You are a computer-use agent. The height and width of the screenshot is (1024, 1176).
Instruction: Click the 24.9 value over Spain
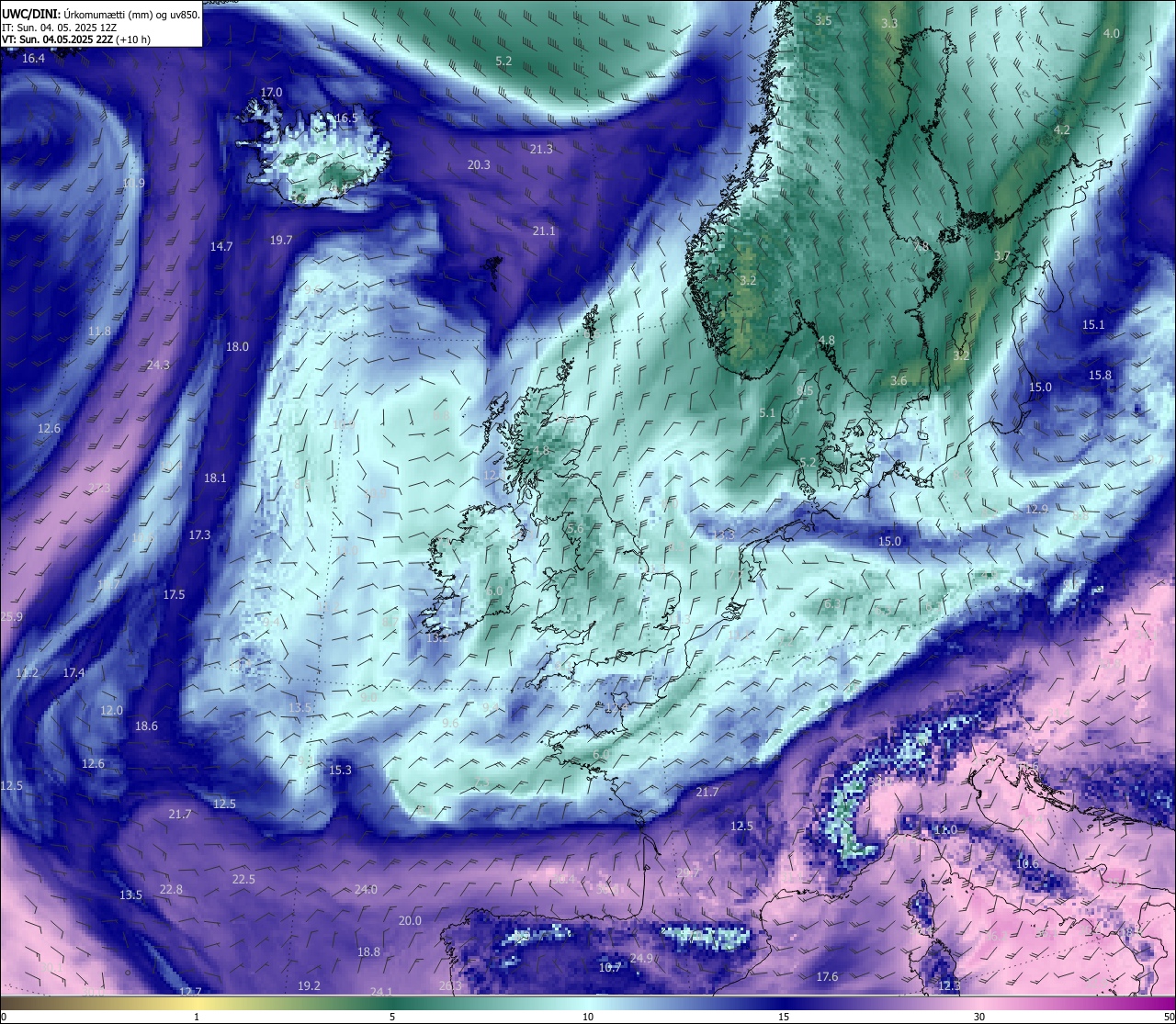click(x=641, y=959)
